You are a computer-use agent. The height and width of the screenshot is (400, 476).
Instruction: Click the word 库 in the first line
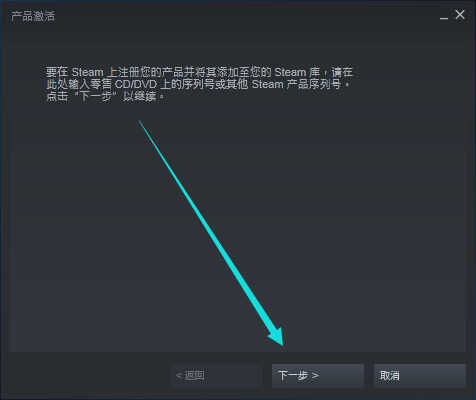(x=314, y=72)
